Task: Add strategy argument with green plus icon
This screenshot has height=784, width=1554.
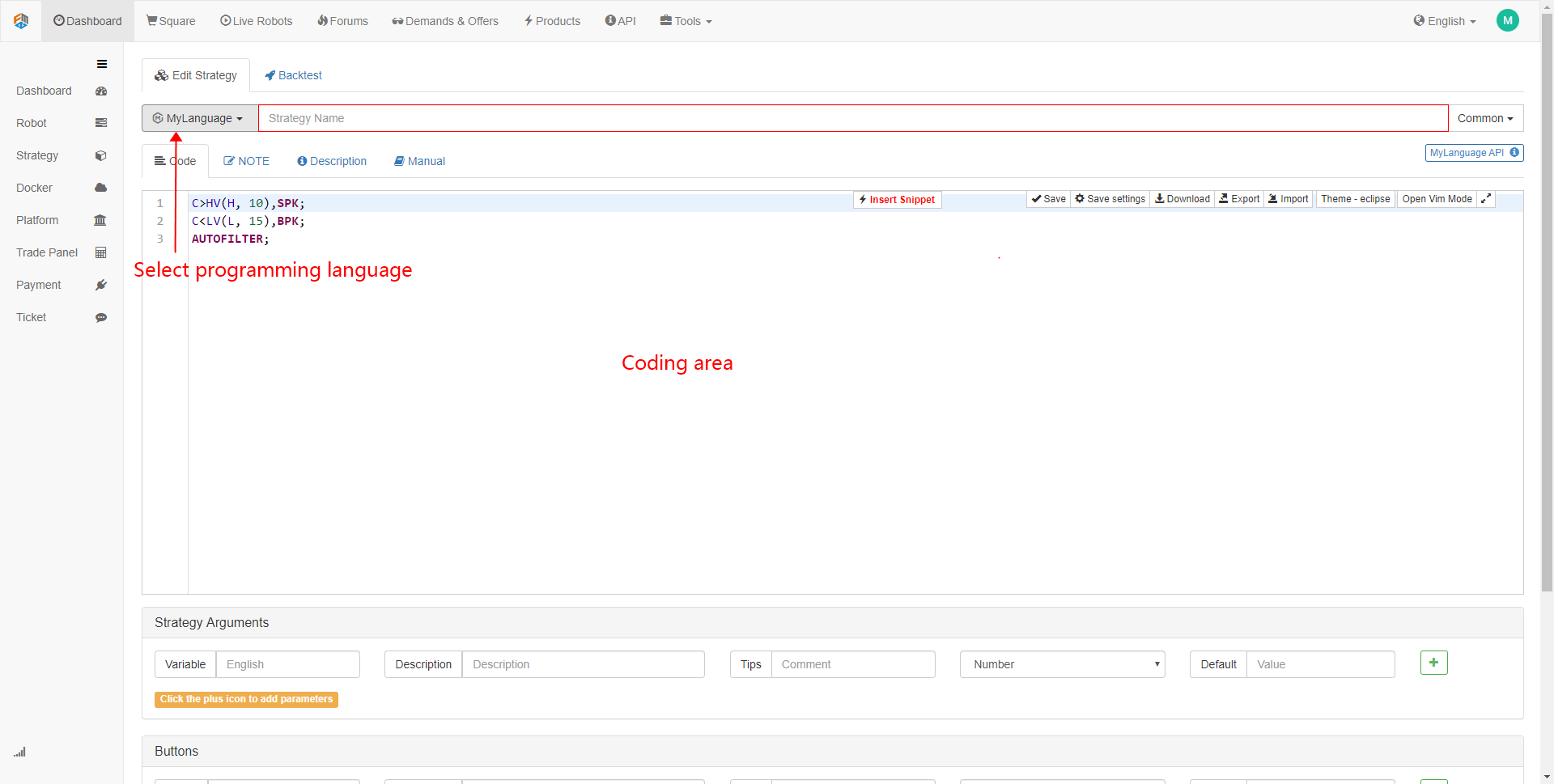Action: (1433, 663)
